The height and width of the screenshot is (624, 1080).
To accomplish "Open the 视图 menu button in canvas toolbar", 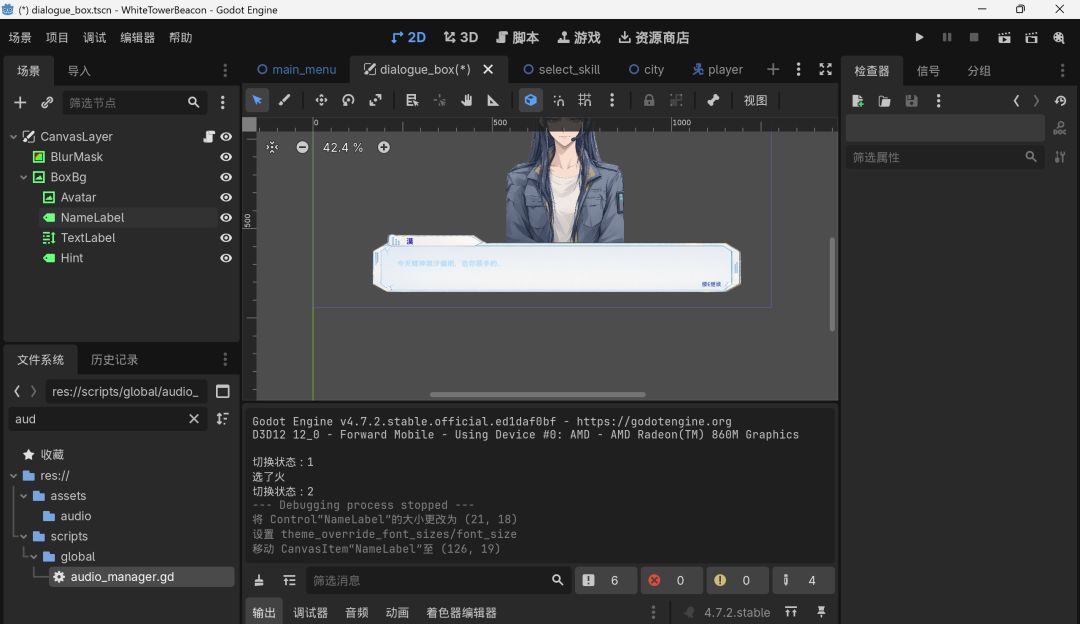I will click(x=755, y=101).
